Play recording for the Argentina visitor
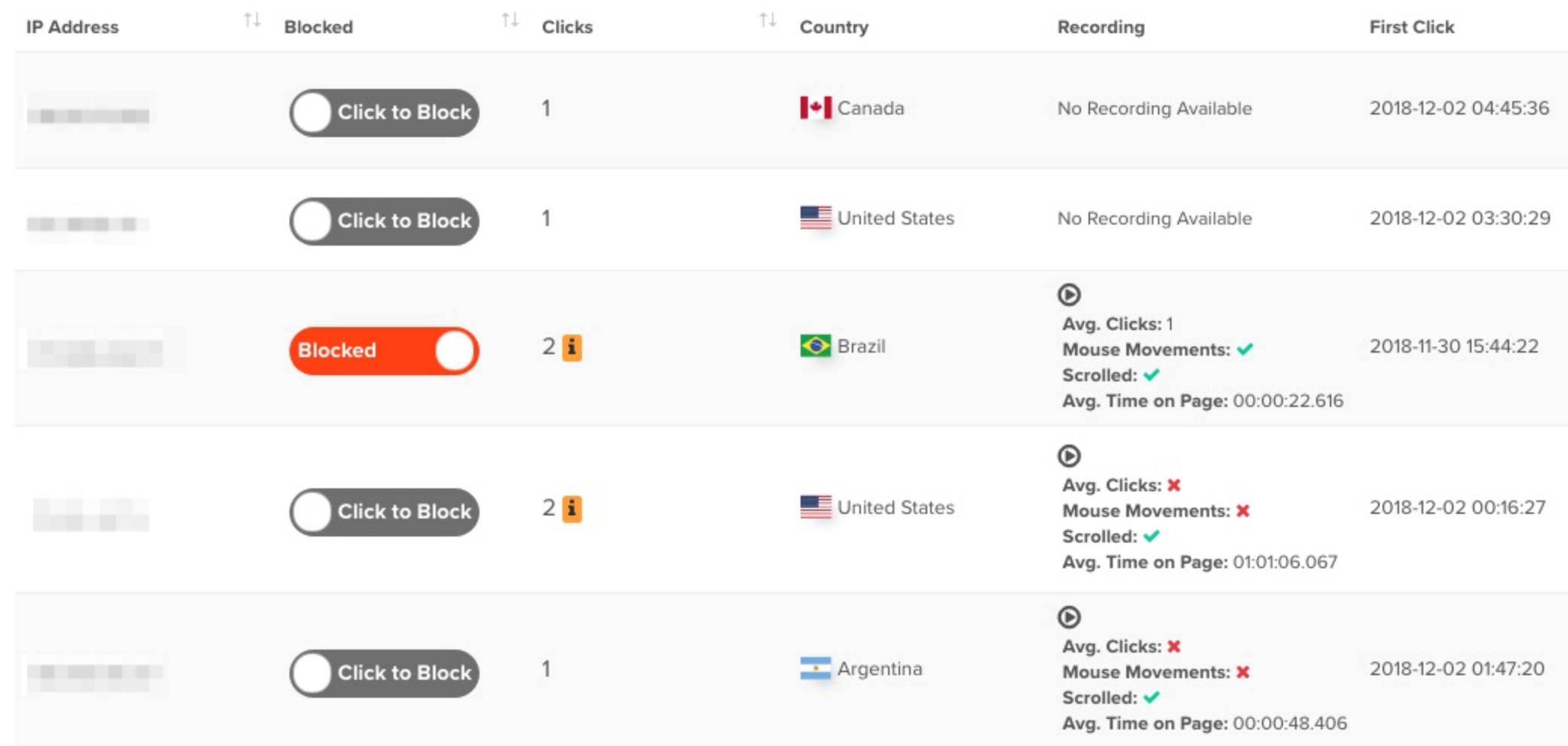This screenshot has width=1568, height=746. click(1069, 617)
